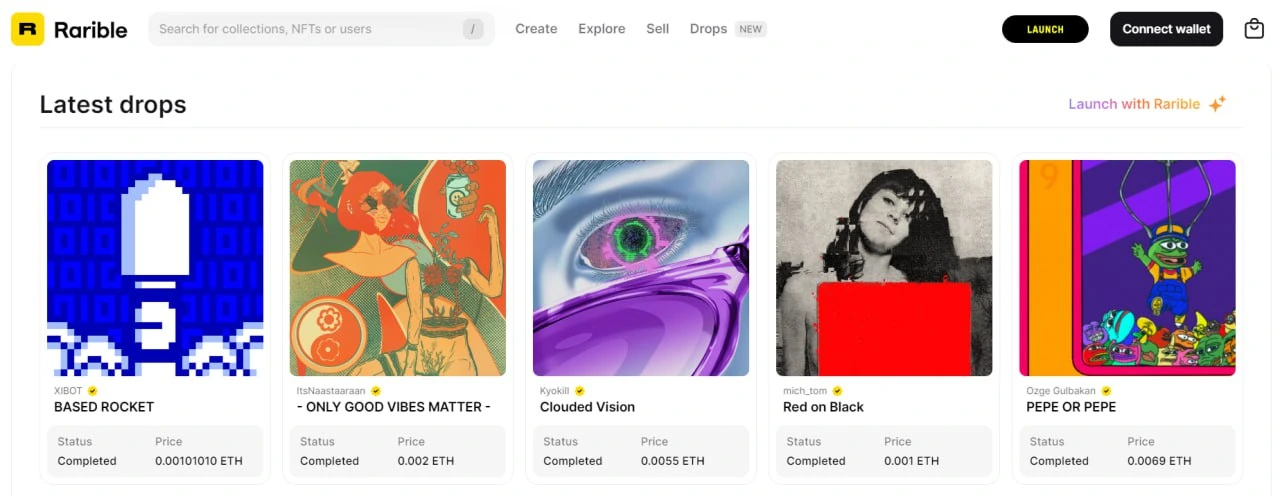Click verified badge next to mich_tom
The width and height of the screenshot is (1280, 496).
tap(838, 391)
